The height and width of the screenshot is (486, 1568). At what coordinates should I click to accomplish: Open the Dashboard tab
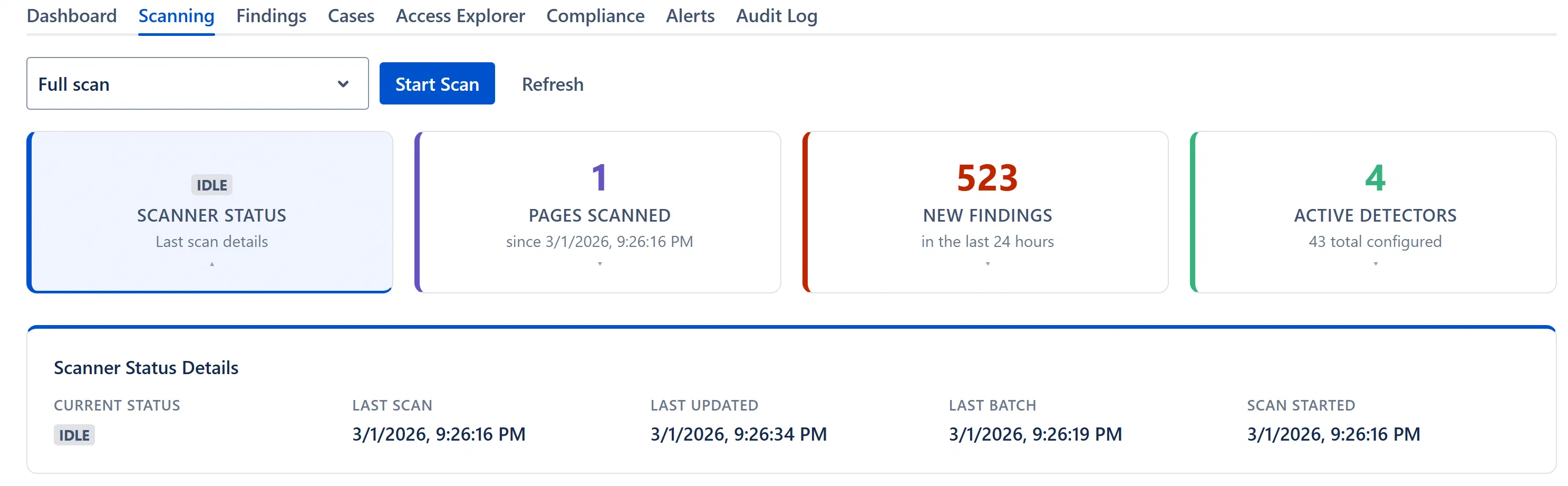[x=72, y=16]
